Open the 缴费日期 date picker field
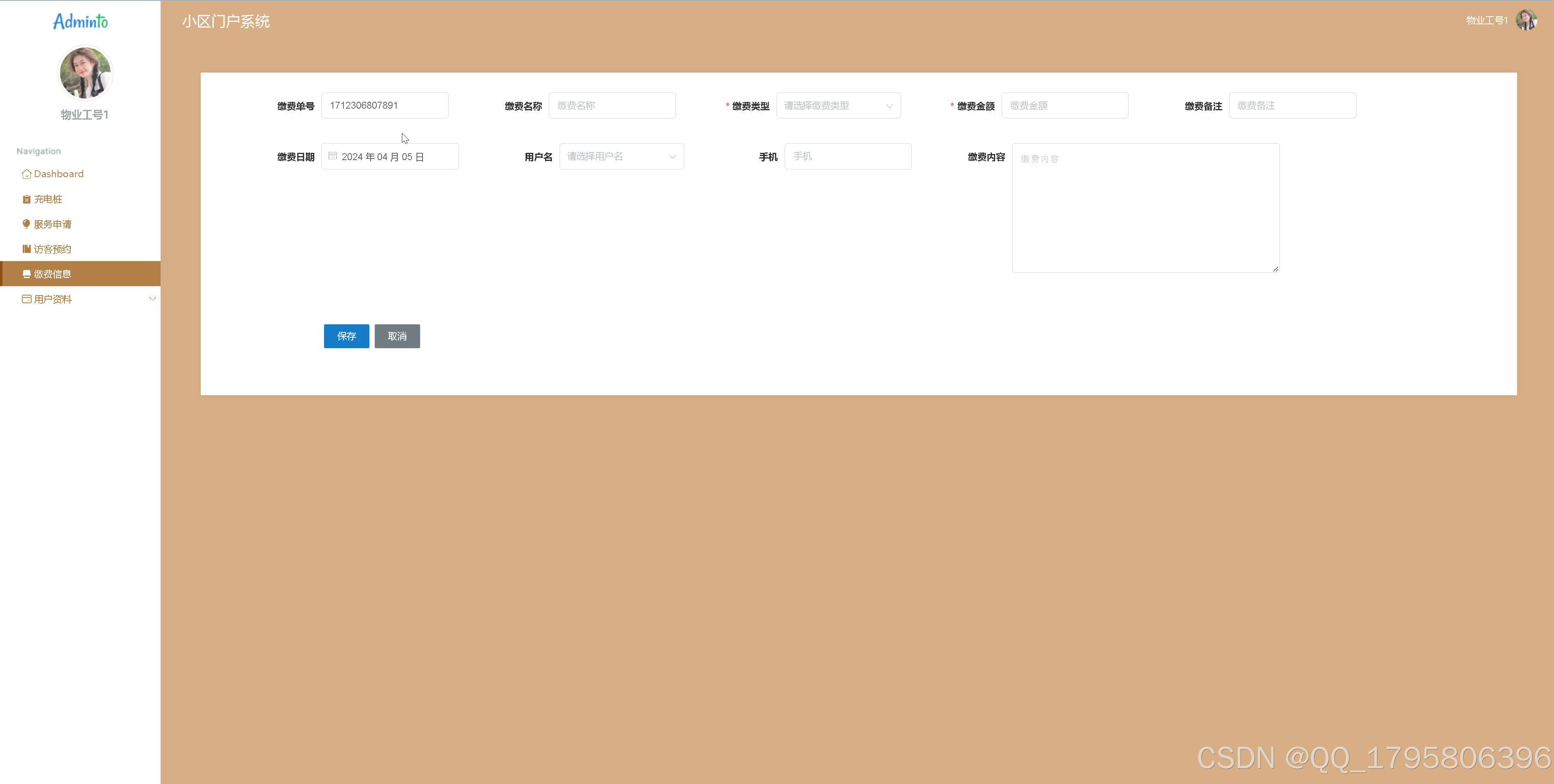Viewport: 1554px width, 784px height. (390, 156)
